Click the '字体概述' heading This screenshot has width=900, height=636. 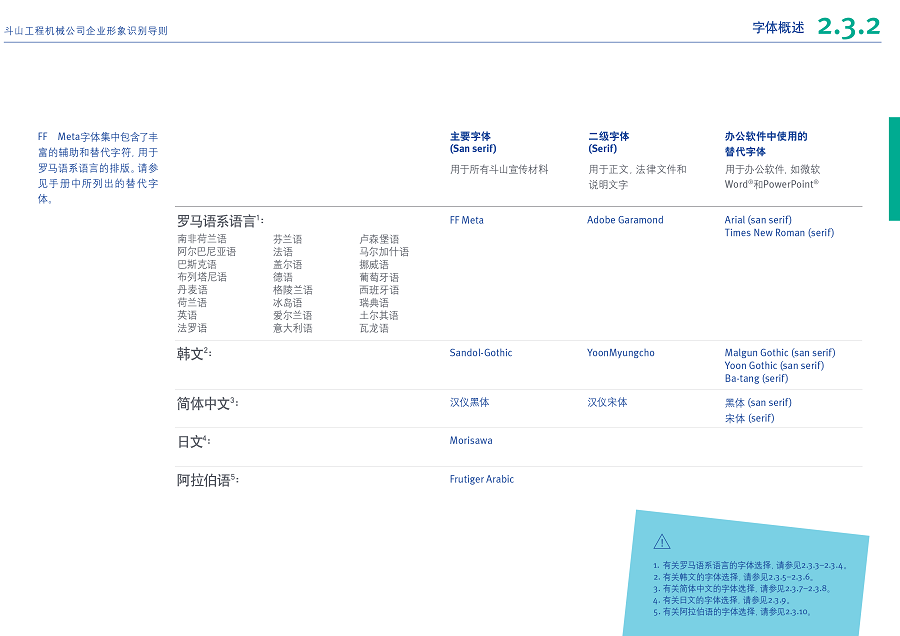[x=778, y=28]
